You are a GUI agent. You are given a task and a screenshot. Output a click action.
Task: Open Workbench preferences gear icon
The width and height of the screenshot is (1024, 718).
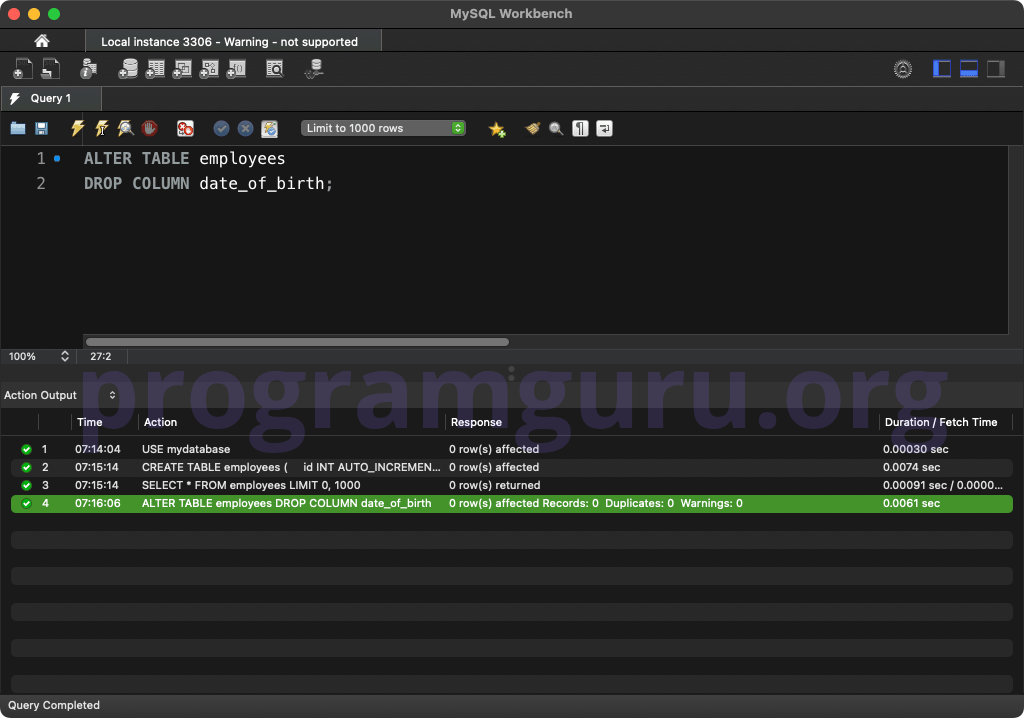[903, 69]
